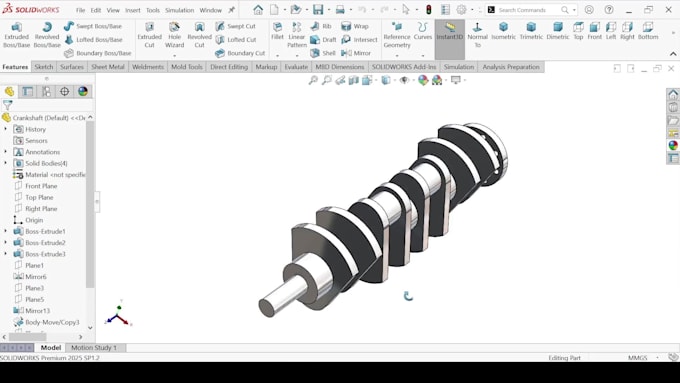Open the PropertyManager tab
Screen dimensions: 680x383
tap(28, 91)
